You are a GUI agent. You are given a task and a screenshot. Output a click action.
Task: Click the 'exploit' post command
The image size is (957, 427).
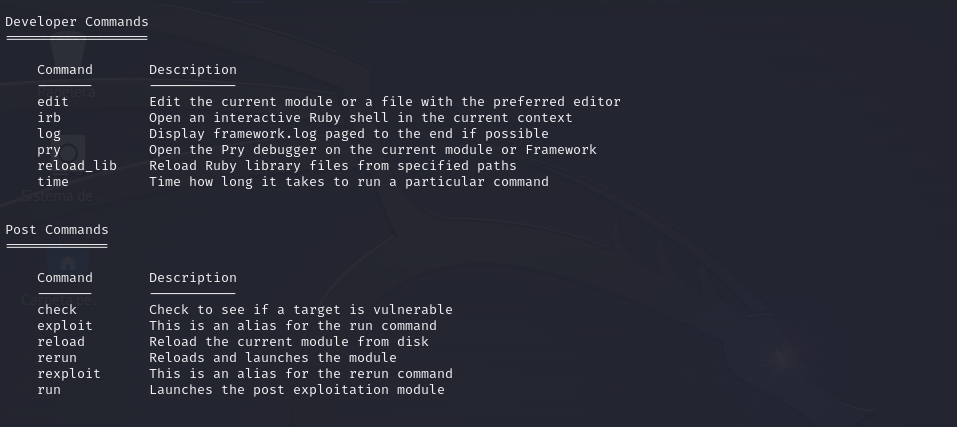point(65,326)
